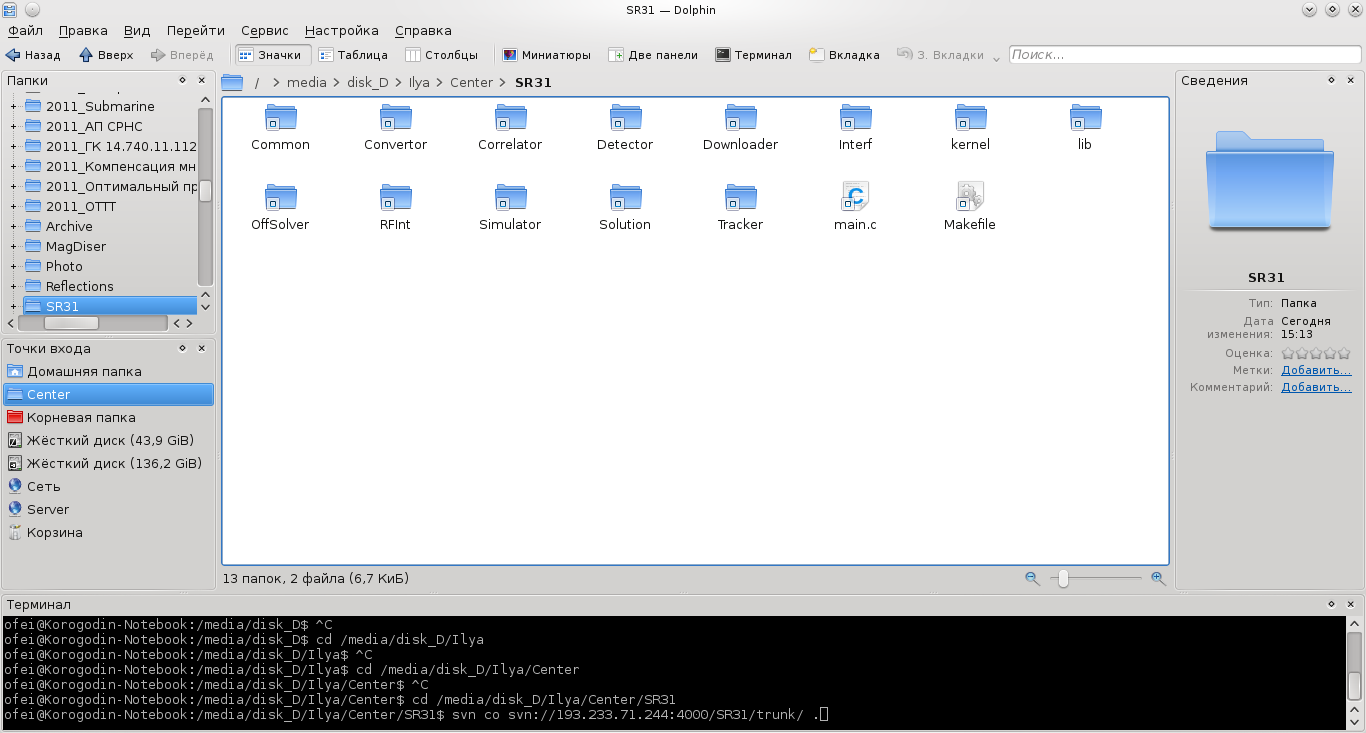Go up one level with Вверх

106,55
